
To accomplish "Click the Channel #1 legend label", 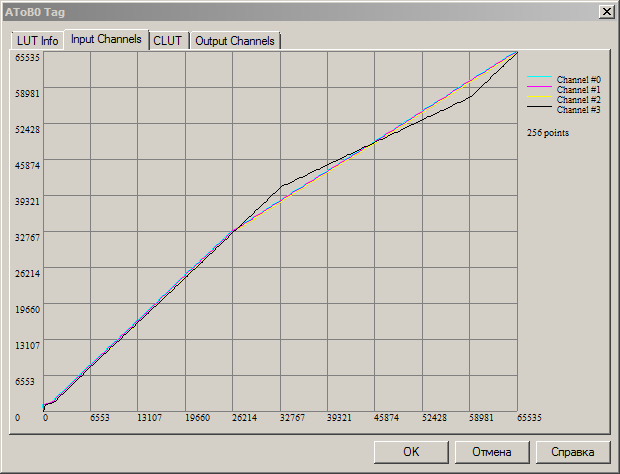I will pos(579,90).
